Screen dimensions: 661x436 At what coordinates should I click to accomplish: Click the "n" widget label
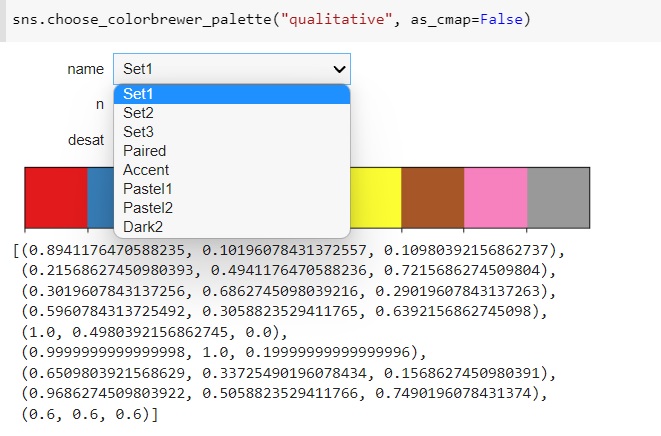pos(98,104)
